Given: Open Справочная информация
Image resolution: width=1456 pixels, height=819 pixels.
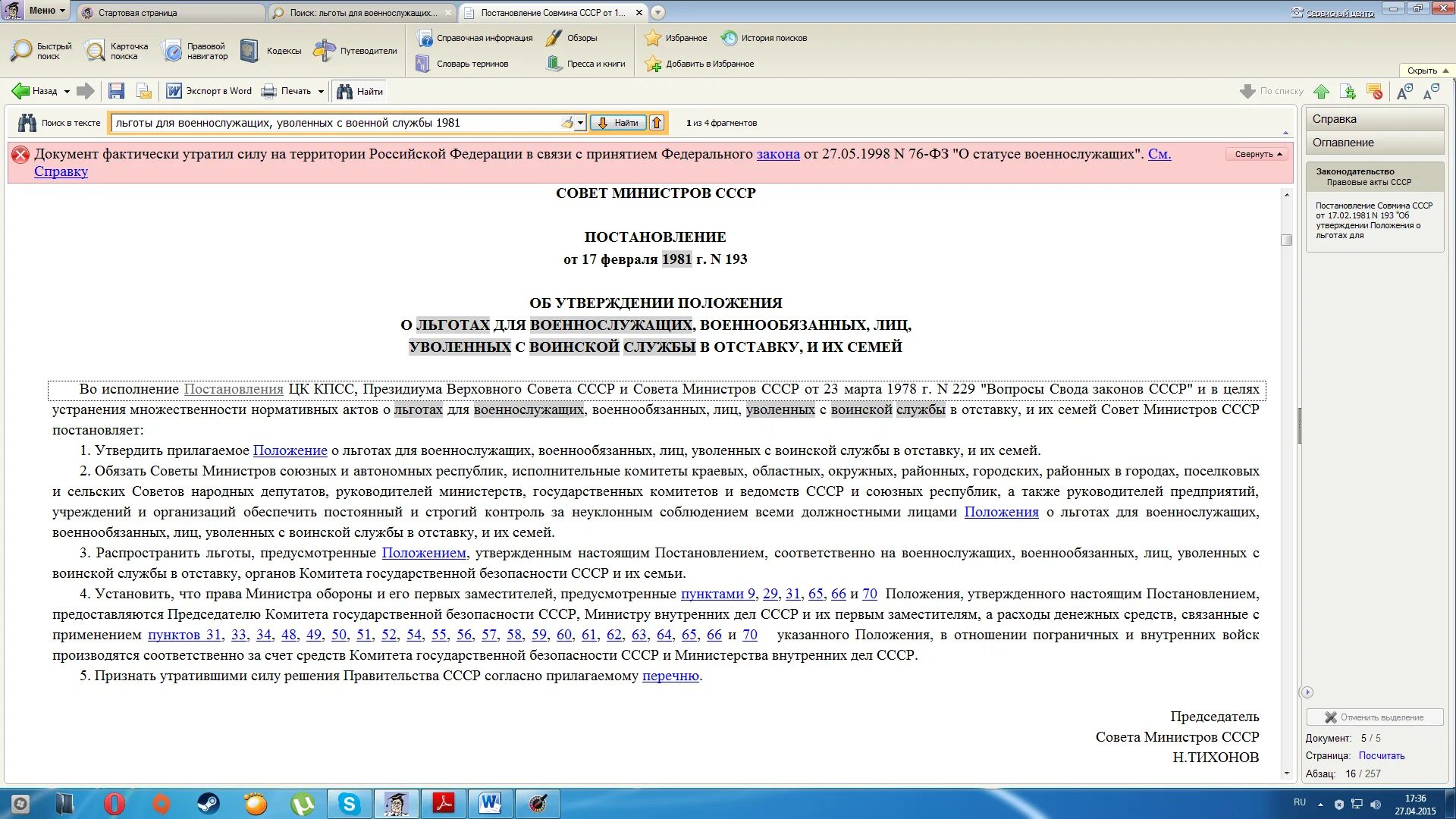Looking at the screenshot, I should [475, 38].
